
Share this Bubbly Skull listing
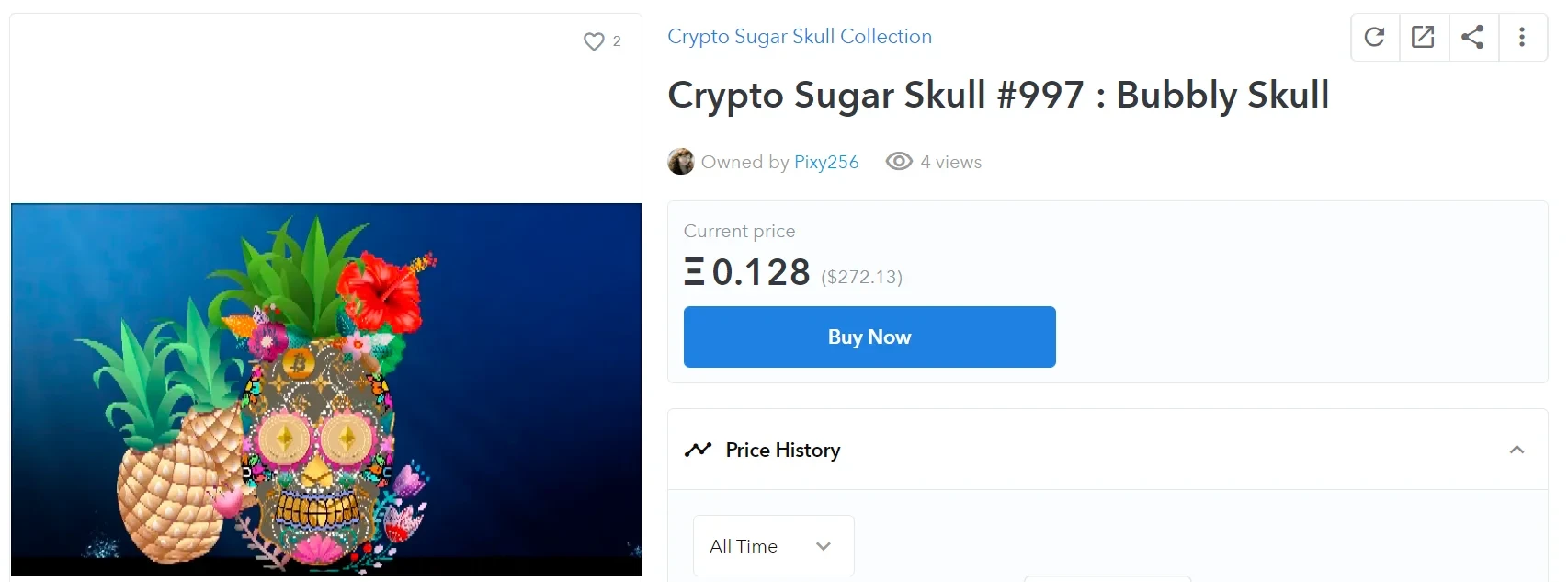coord(1472,37)
